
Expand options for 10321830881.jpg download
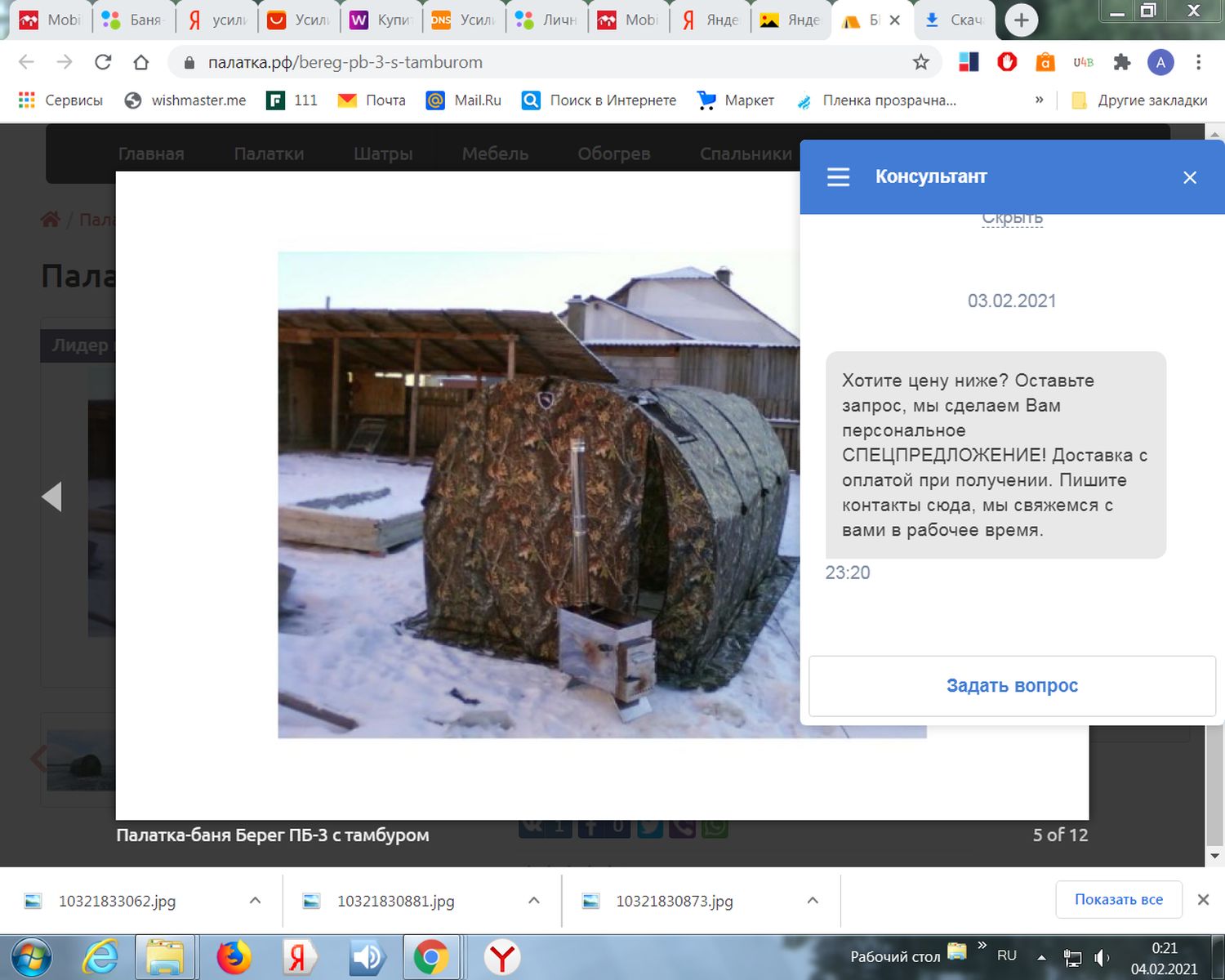click(533, 900)
